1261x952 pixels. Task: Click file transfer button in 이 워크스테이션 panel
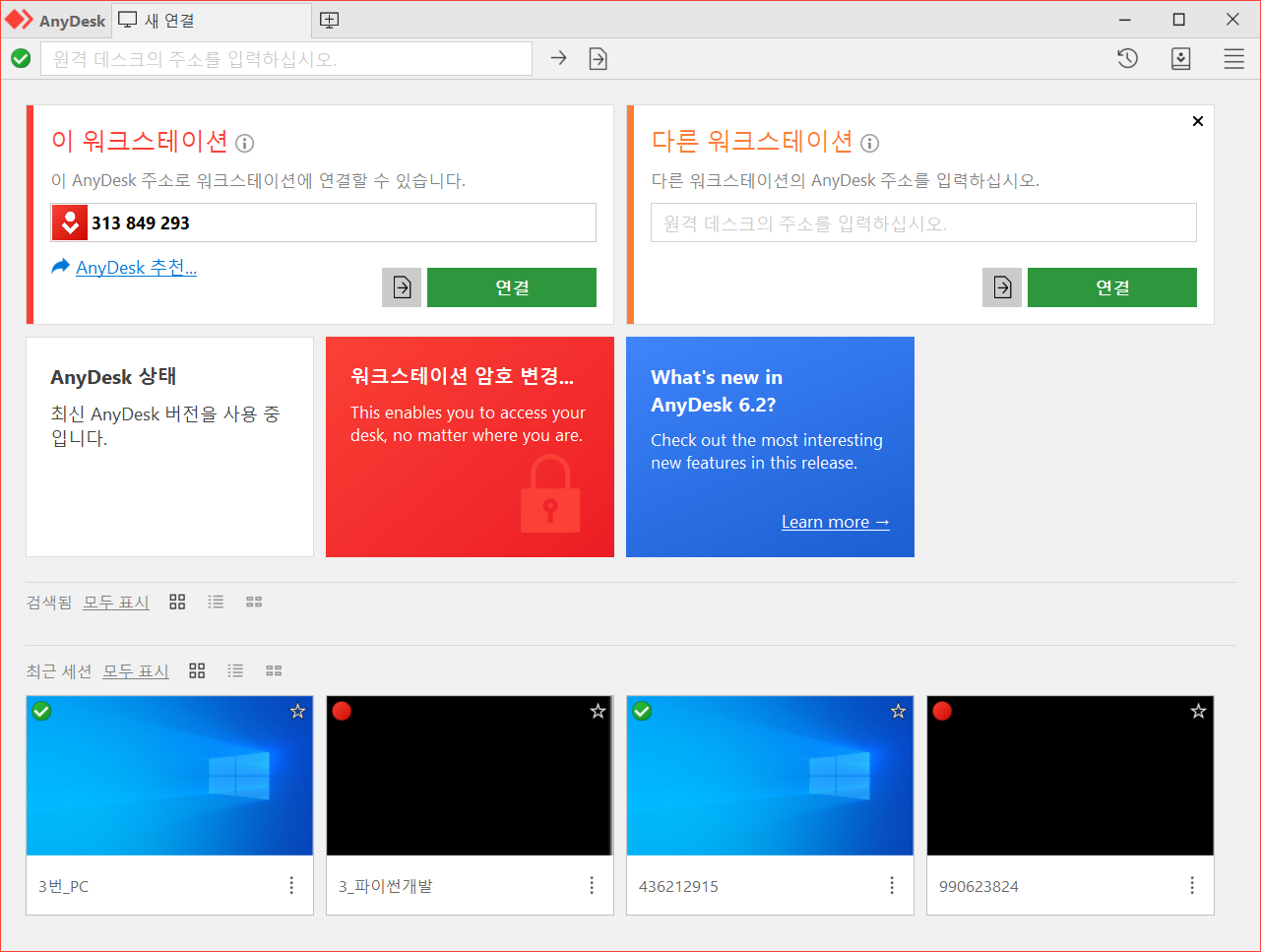[402, 287]
